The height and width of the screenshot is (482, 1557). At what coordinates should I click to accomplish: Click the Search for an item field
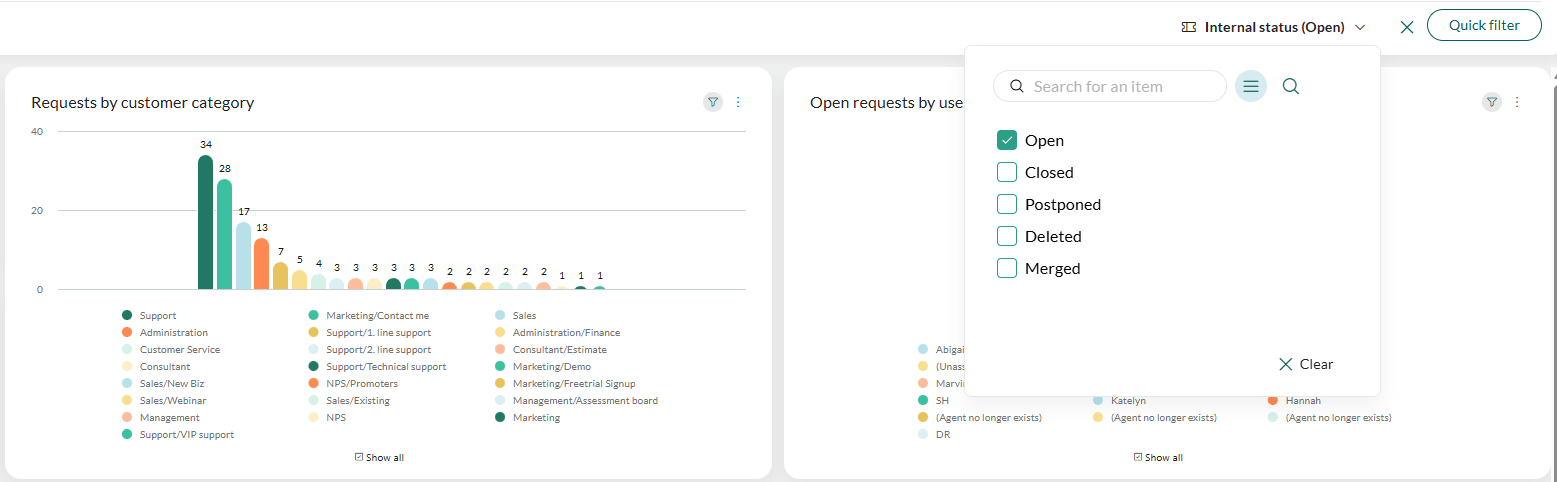click(x=1110, y=86)
